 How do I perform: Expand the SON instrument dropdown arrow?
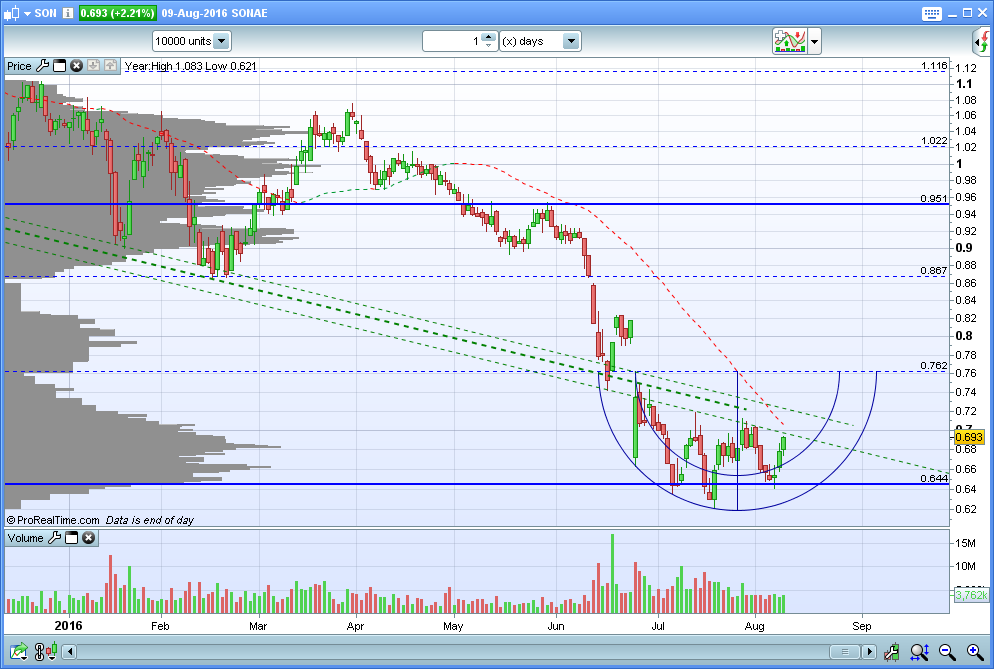[x=27, y=13]
